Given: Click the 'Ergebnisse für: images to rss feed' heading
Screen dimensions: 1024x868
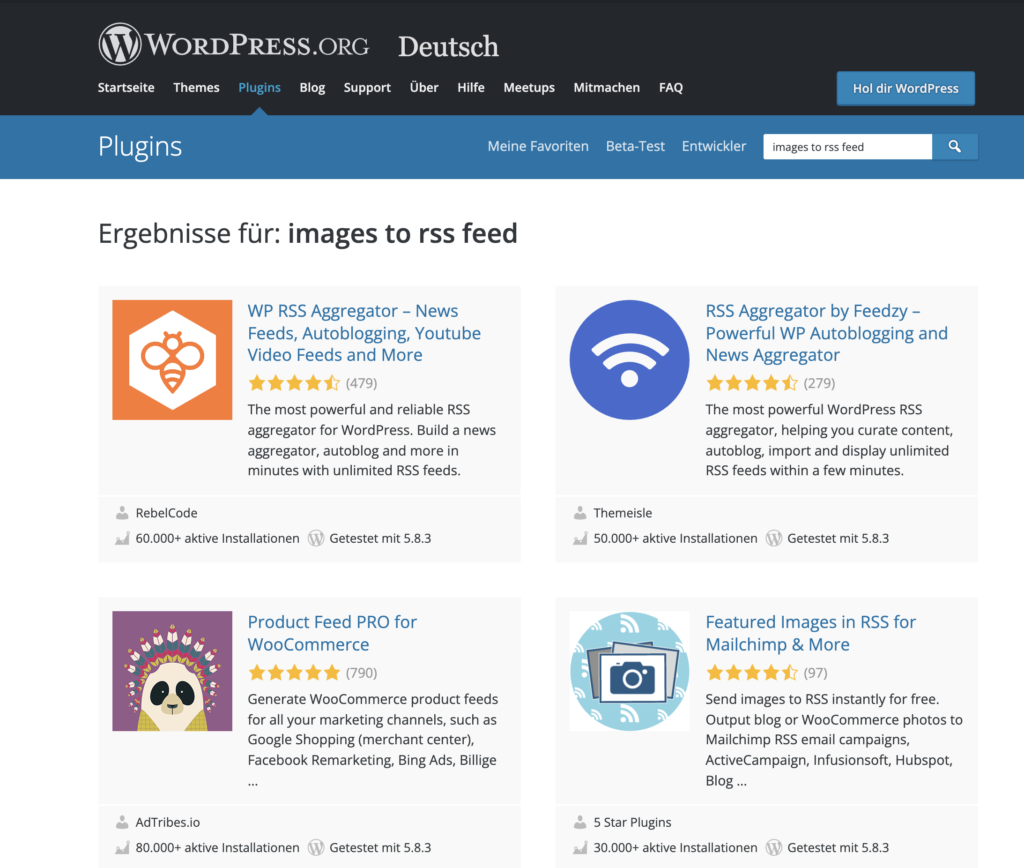Looking at the screenshot, I should (x=308, y=234).
